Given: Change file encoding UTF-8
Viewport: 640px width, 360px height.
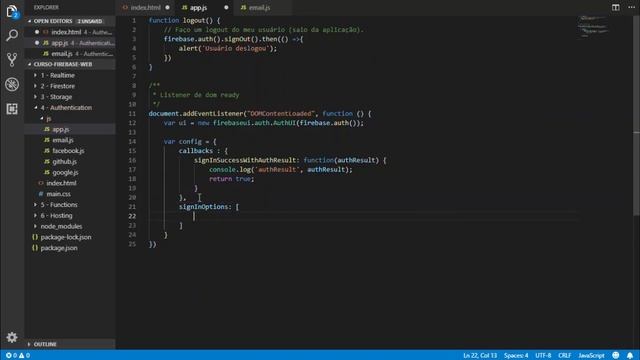Looking at the screenshot, I should pyautogui.click(x=543, y=356).
